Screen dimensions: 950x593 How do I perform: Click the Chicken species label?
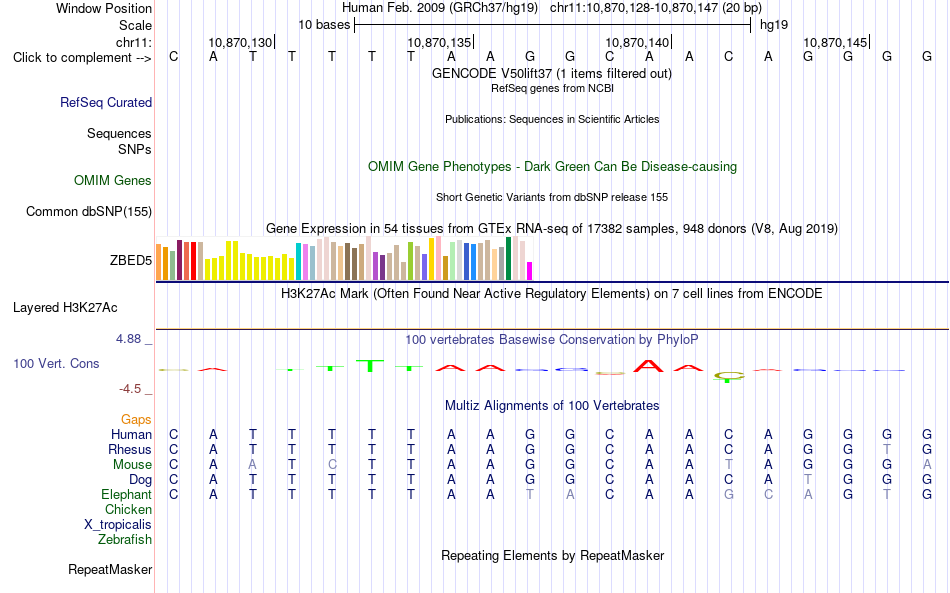[x=128, y=509]
